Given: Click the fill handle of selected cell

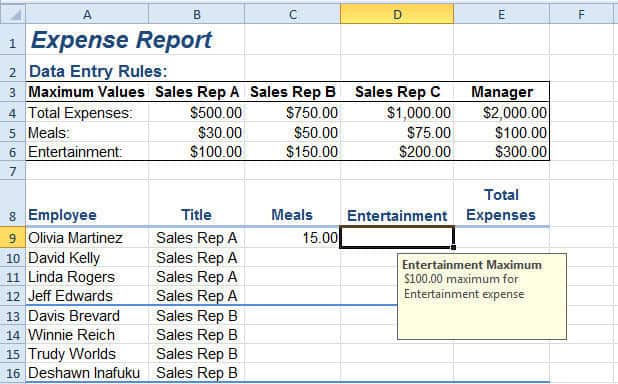Looking at the screenshot, I should point(454,247).
